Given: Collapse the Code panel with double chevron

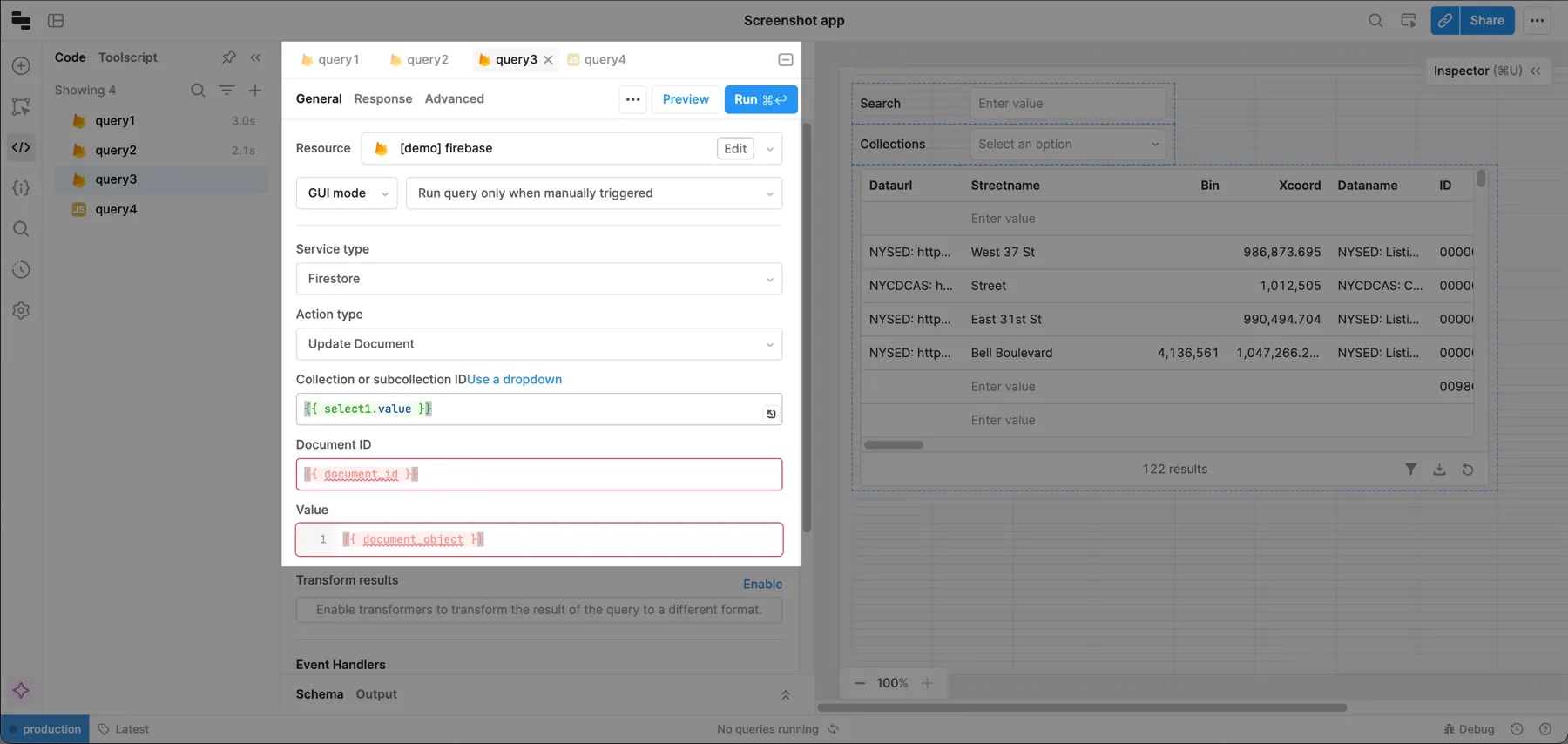Looking at the screenshot, I should coord(255,57).
